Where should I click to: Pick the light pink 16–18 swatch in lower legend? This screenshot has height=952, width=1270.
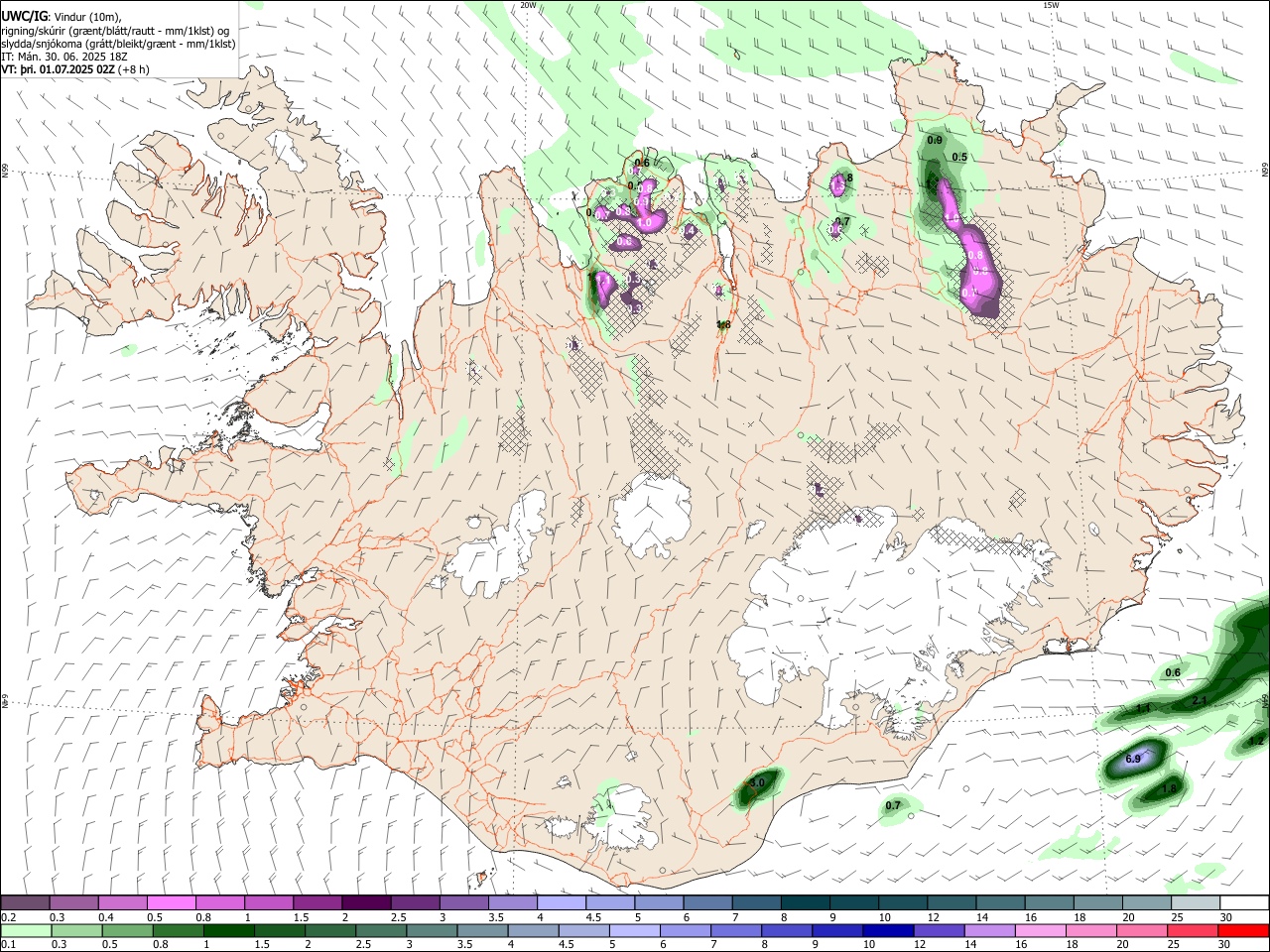pos(1040,930)
